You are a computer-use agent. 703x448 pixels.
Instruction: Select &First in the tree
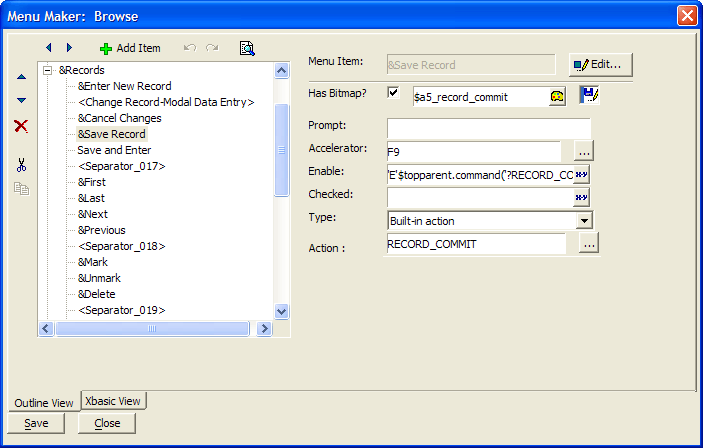click(x=91, y=182)
